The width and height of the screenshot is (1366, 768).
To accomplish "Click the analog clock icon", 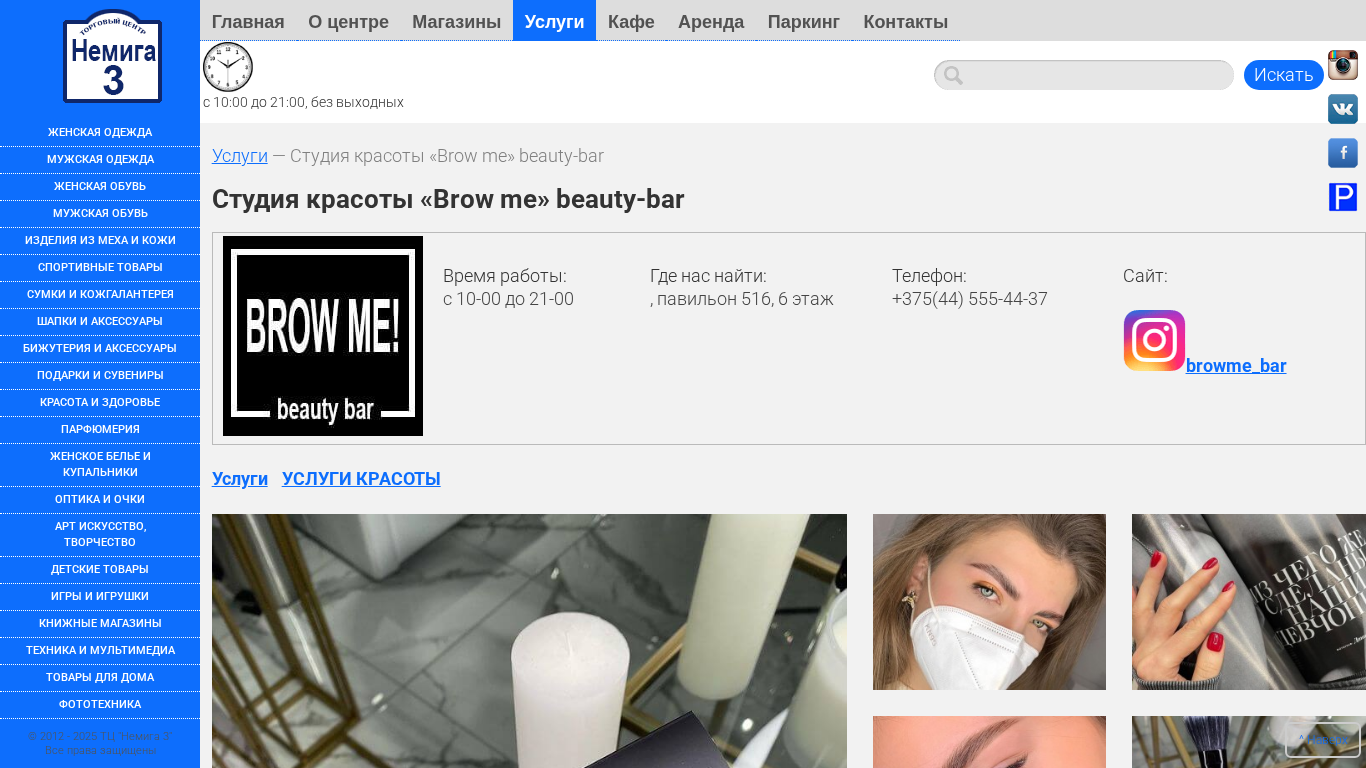I will (x=228, y=67).
